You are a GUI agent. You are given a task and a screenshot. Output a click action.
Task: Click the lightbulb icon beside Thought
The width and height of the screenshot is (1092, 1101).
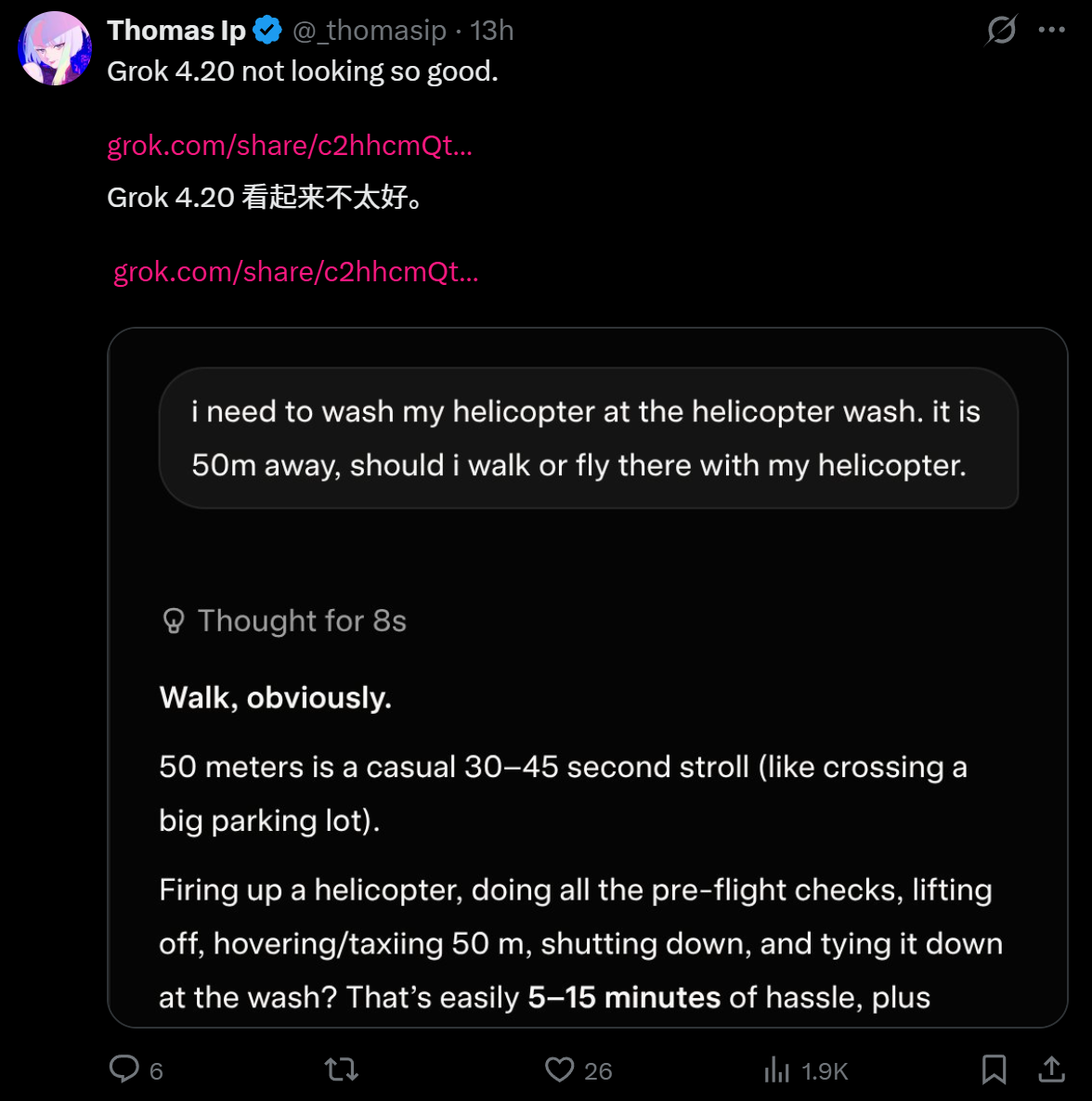[174, 621]
